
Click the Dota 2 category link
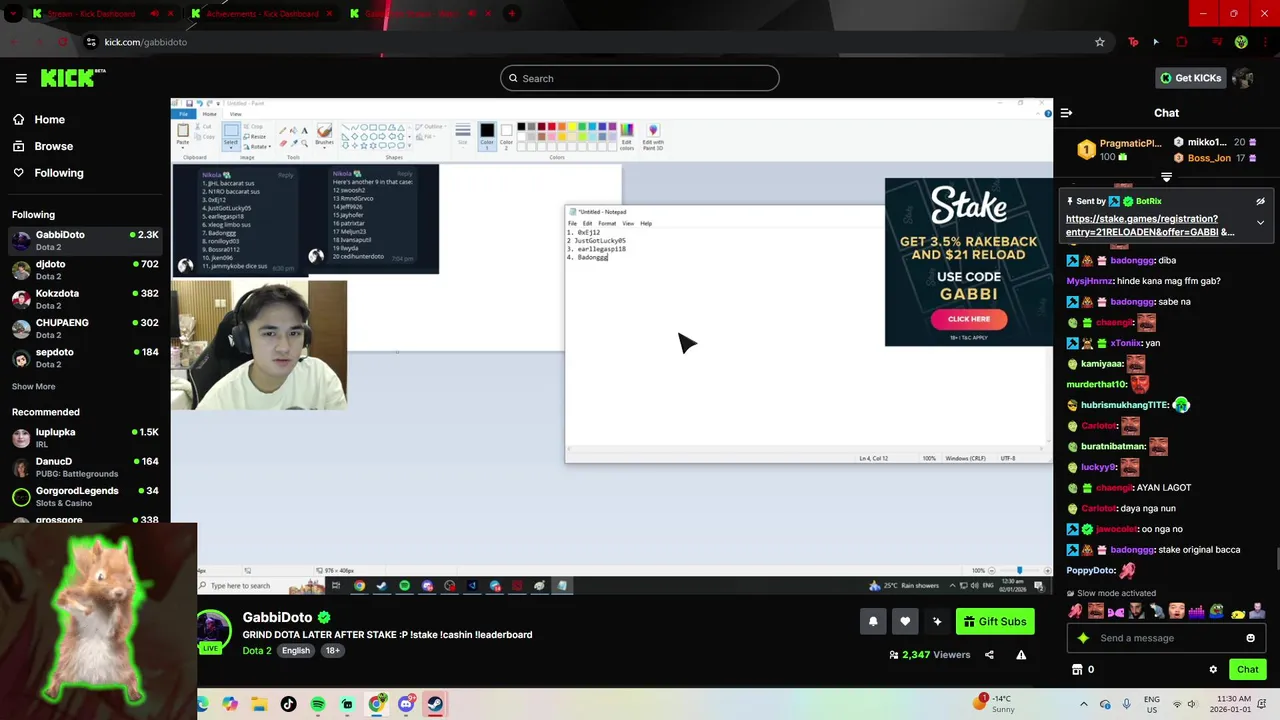click(257, 650)
